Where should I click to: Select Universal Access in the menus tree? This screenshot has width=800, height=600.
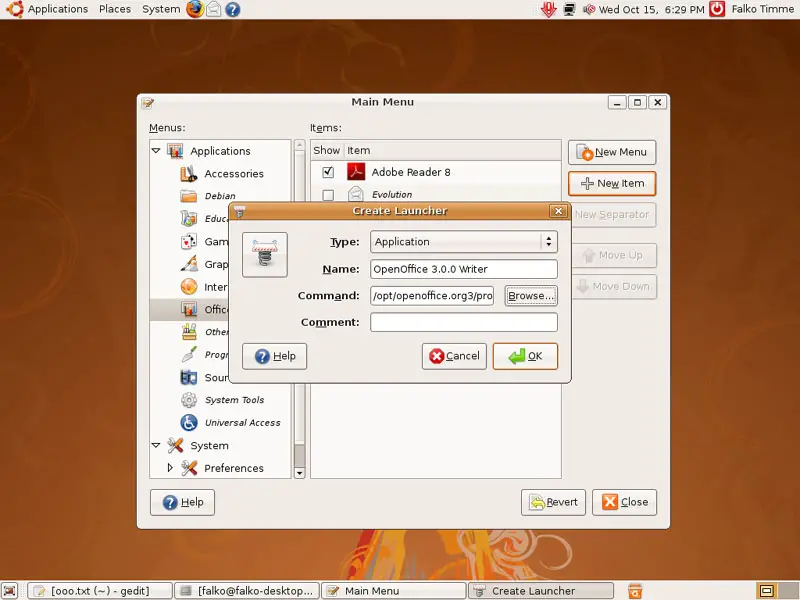click(x=242, y=422)
